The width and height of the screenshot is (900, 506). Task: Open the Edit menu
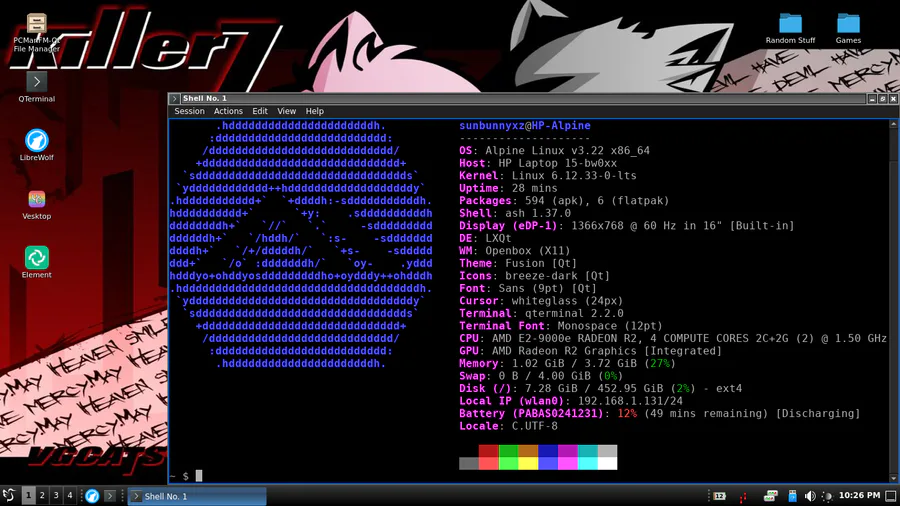tap(260, 111)
